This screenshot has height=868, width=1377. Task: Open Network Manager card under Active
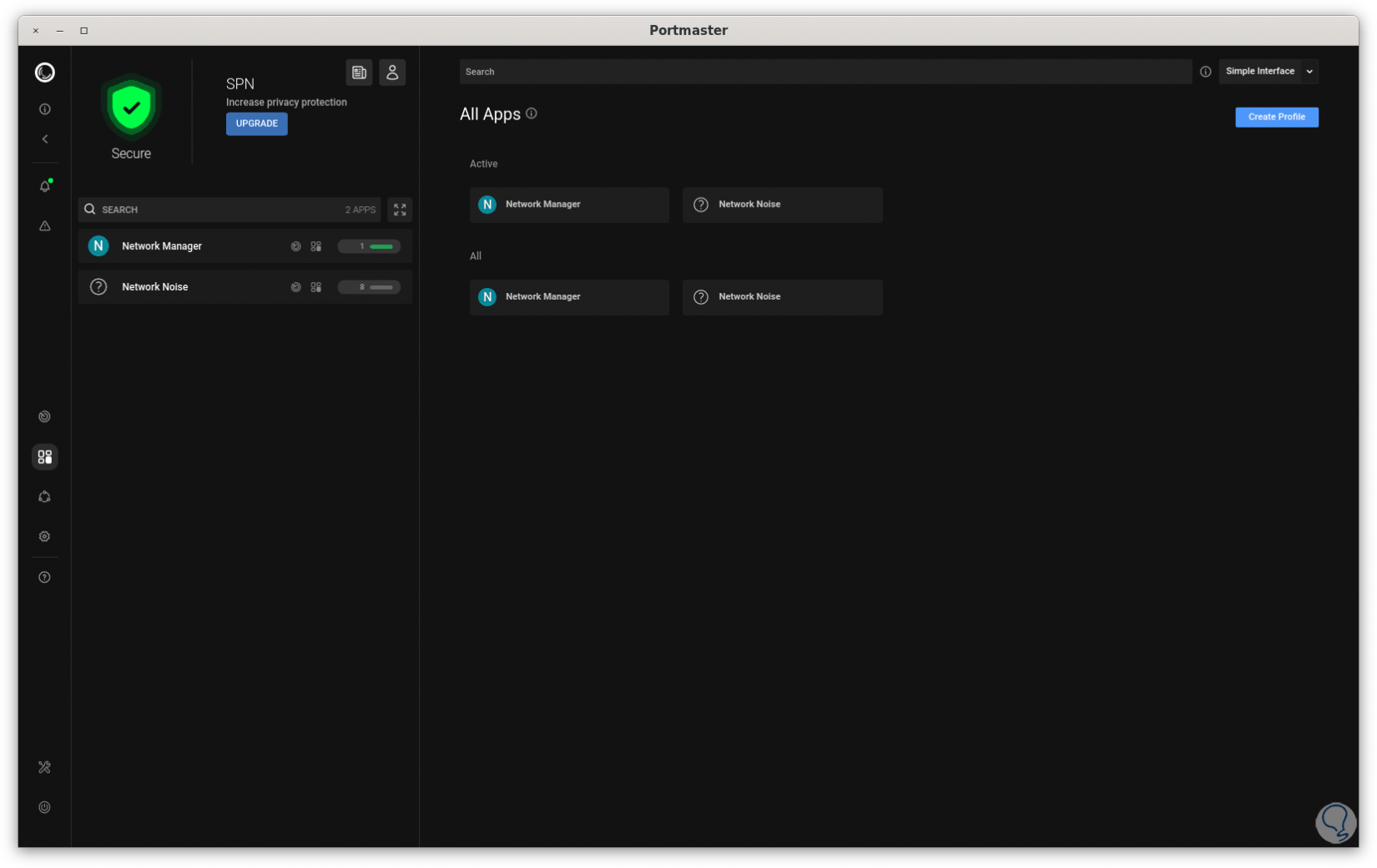coord(569,204)
